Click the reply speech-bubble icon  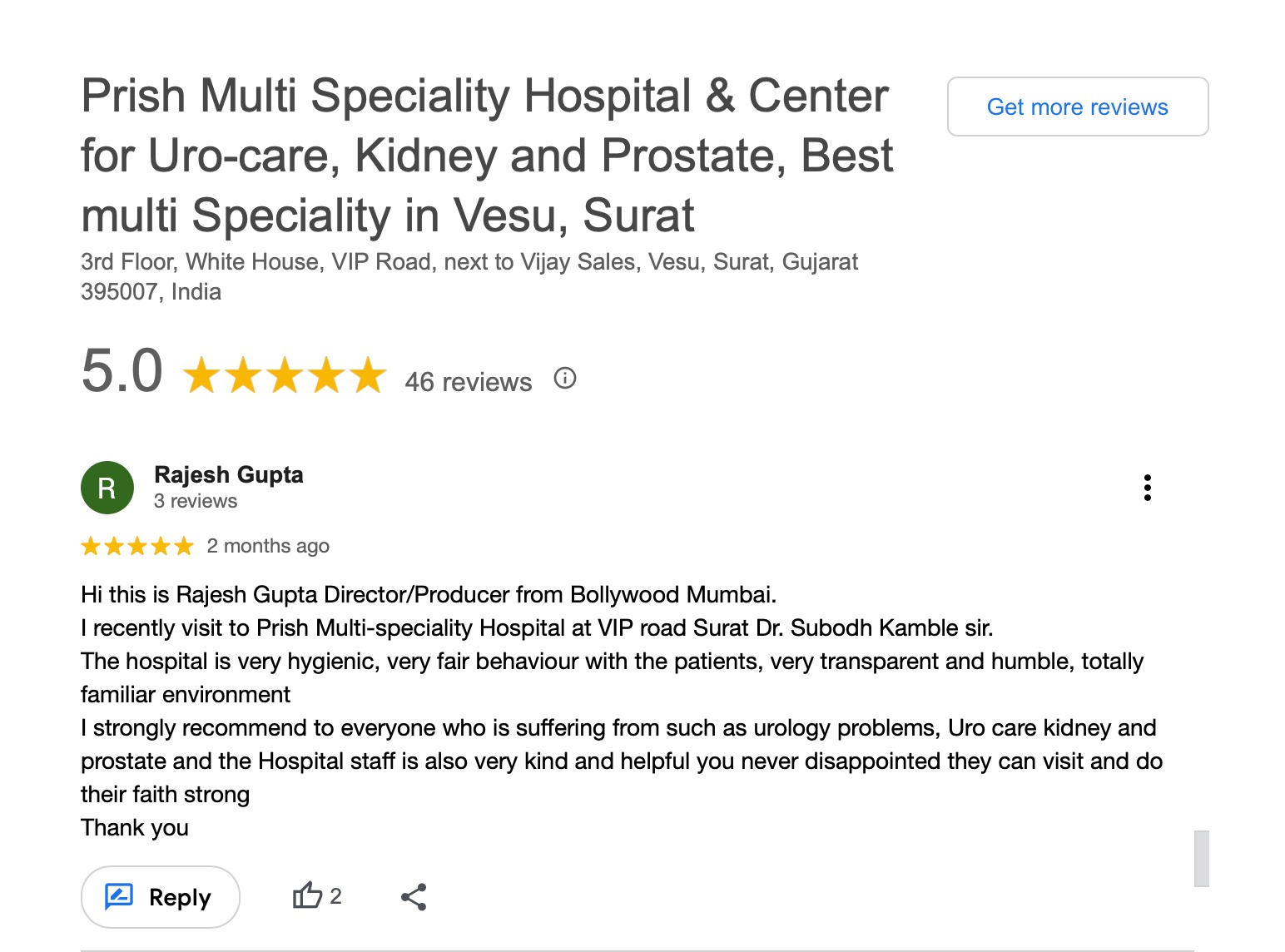point(119,897)
